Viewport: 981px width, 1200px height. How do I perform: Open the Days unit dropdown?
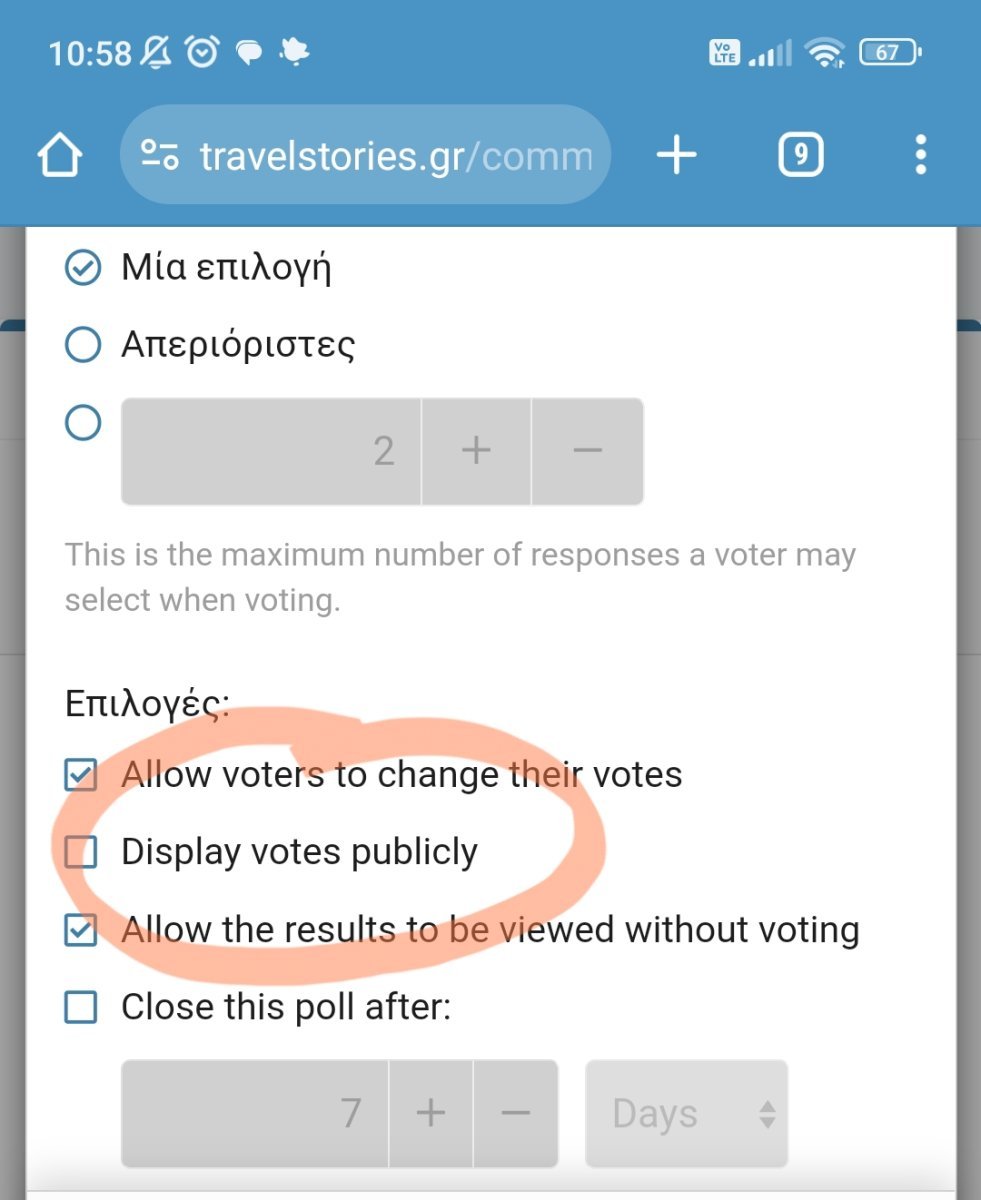[x=687, y=1113]
